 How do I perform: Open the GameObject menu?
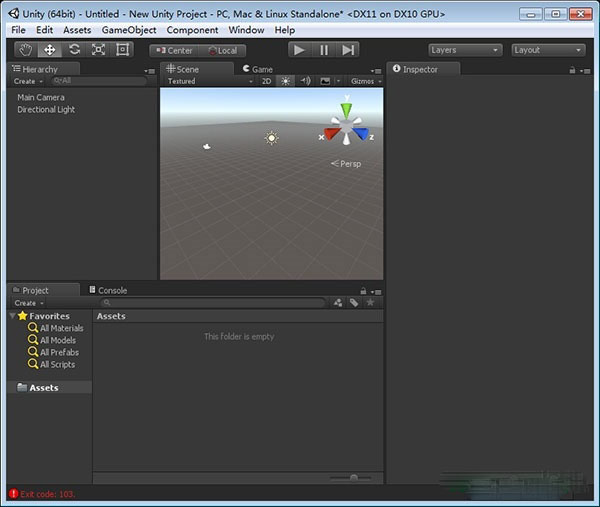(129, 30)
